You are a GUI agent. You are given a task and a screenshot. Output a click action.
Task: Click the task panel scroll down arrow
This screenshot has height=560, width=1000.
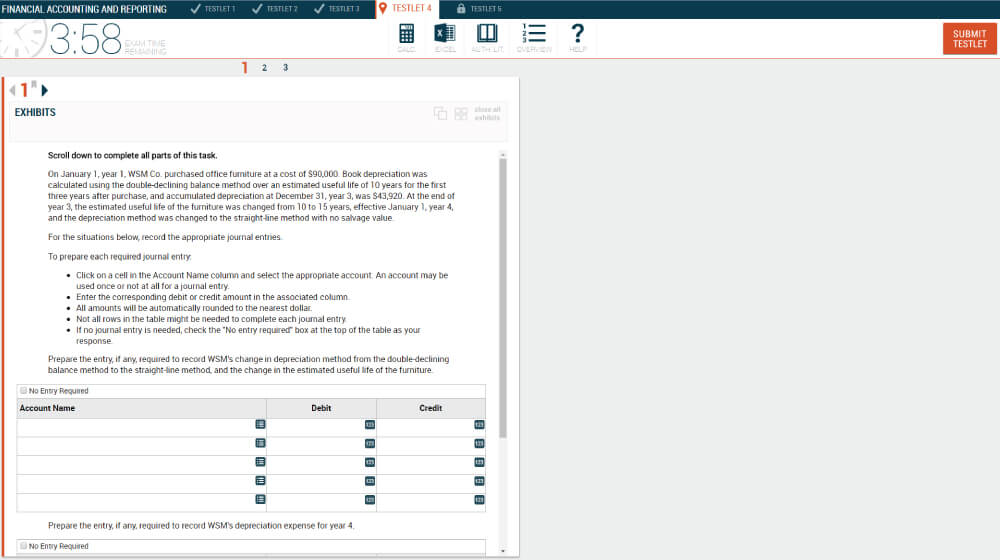coord(503,550)
